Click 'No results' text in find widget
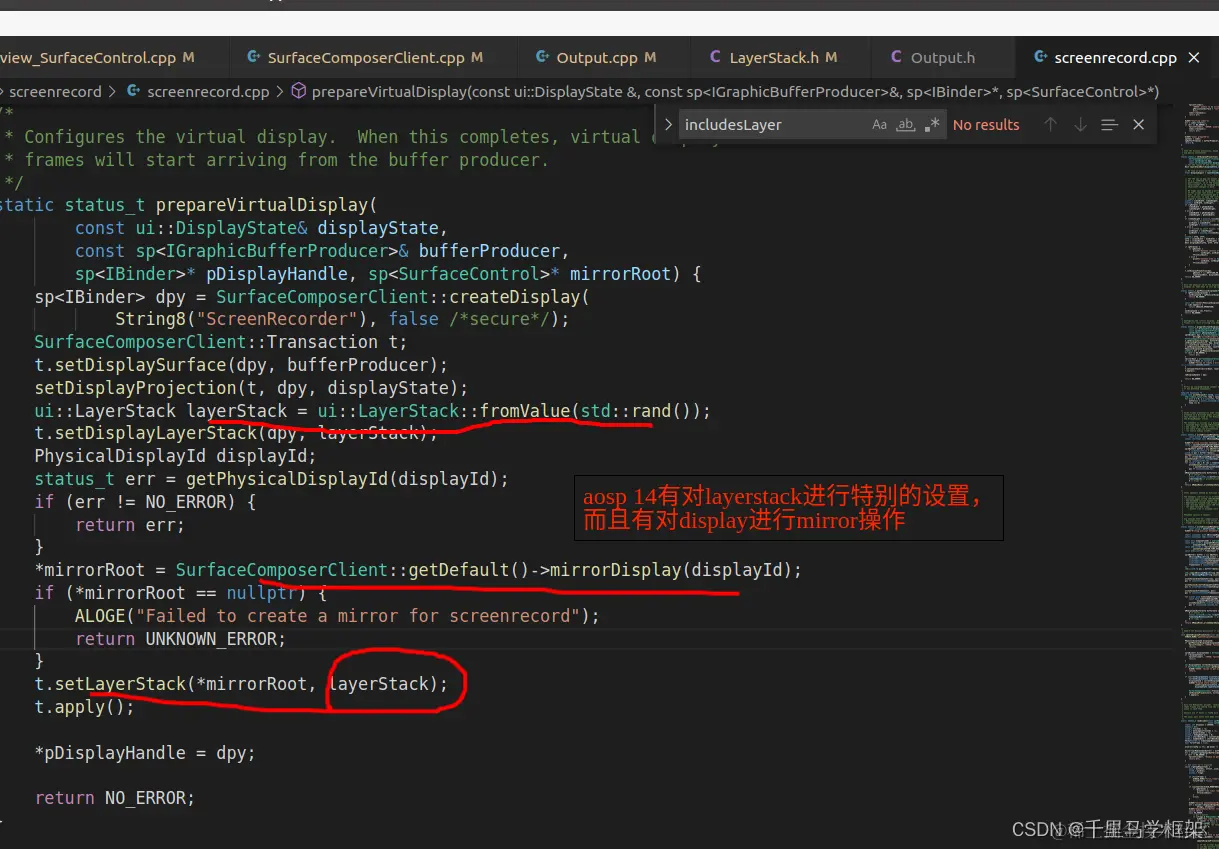Image resolution: width=1219 pixels, height=849 pixels. (x=986, y=125)
